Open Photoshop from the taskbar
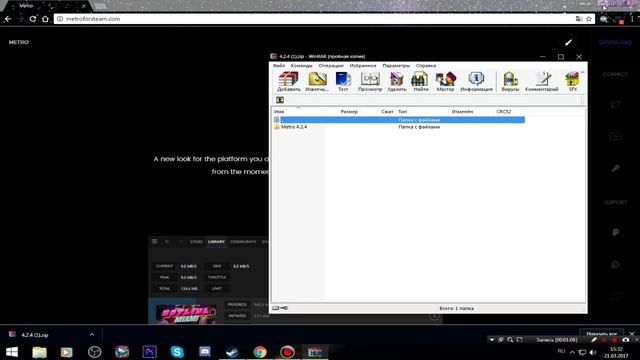 pyautogui.click(x=149, y=352)
